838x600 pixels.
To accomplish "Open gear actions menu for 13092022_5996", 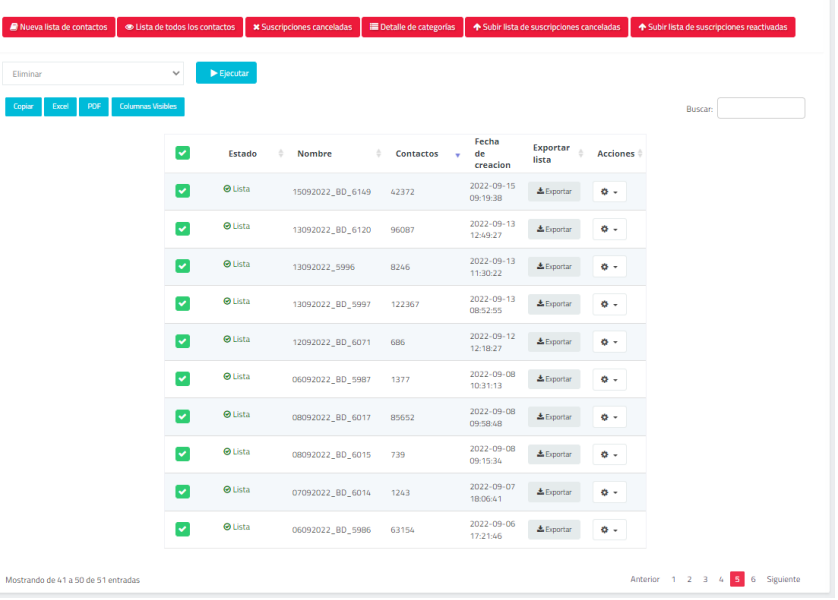I will (609, 267).
